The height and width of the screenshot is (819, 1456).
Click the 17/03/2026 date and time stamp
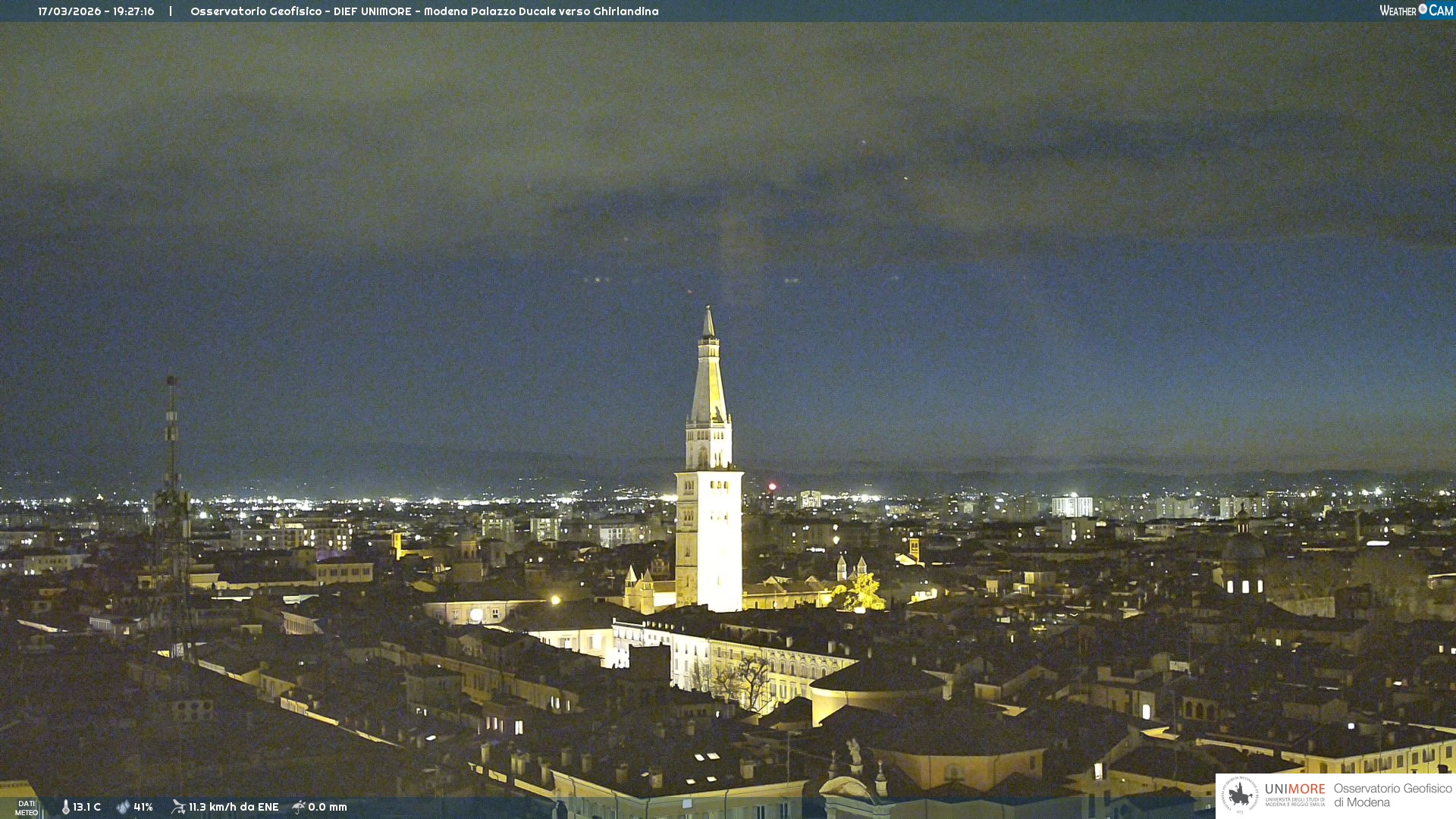96,11
